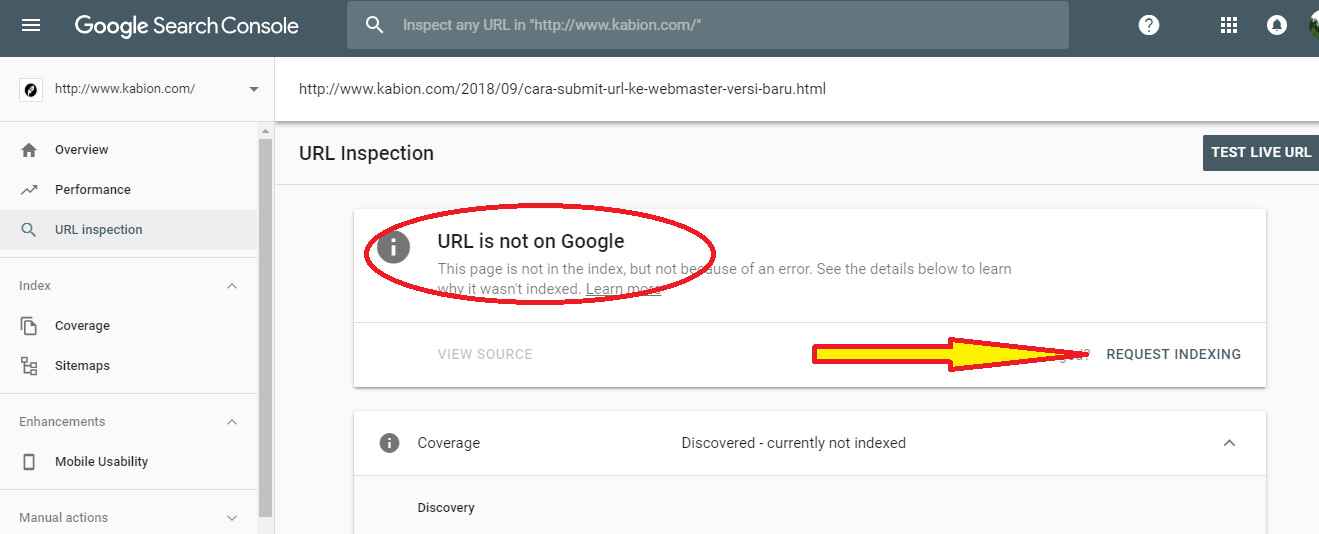Image resolution: width=1319 pixels, height=534 pixels.
Task: Open the Performance report
Action: point(92,190)
